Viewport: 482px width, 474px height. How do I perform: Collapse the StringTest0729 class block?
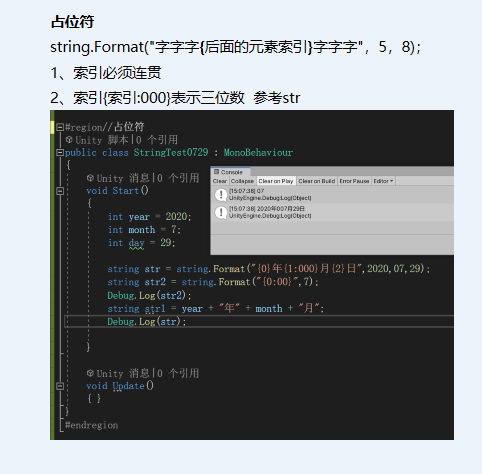pyautogui.click(x=60, y=153)
